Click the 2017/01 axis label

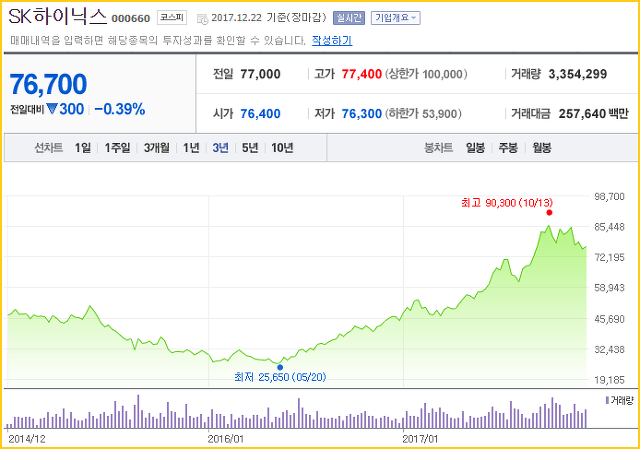pos(420,439)
